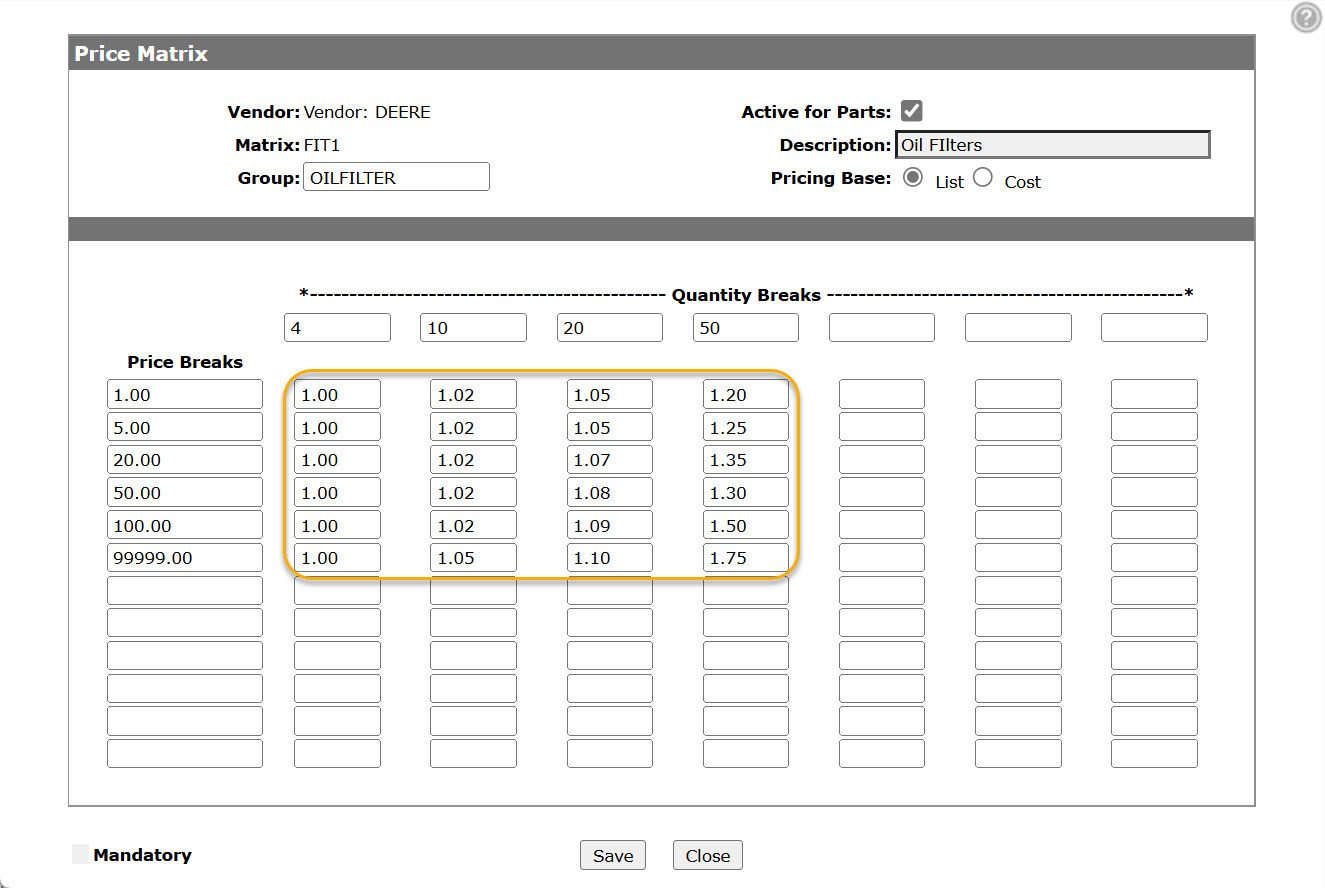The image size is (1325, 888).
Task: Click the quantity break field with value 4
Action: point(337,328)
